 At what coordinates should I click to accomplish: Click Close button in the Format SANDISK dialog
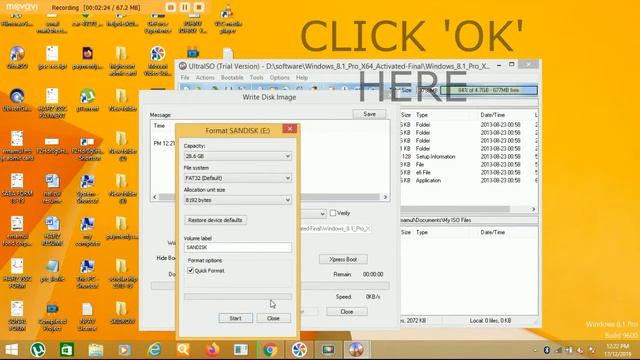273,318
